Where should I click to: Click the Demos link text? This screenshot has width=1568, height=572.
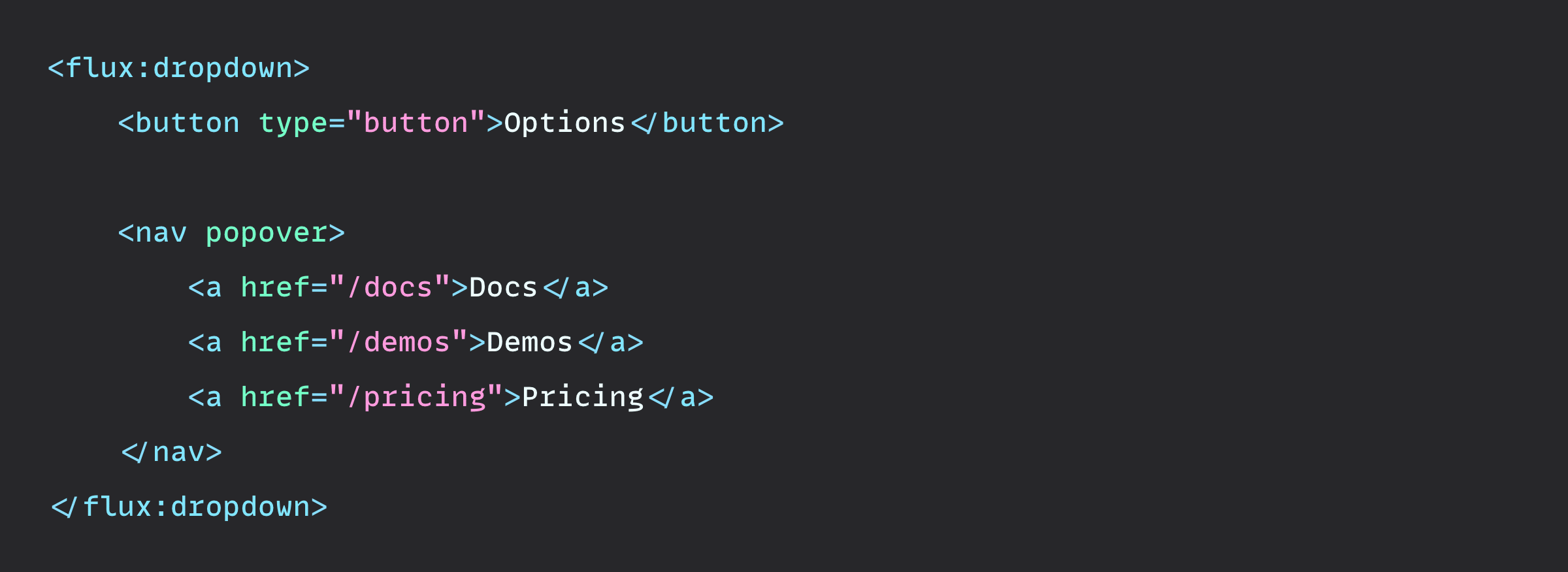(x=529, y=343)
